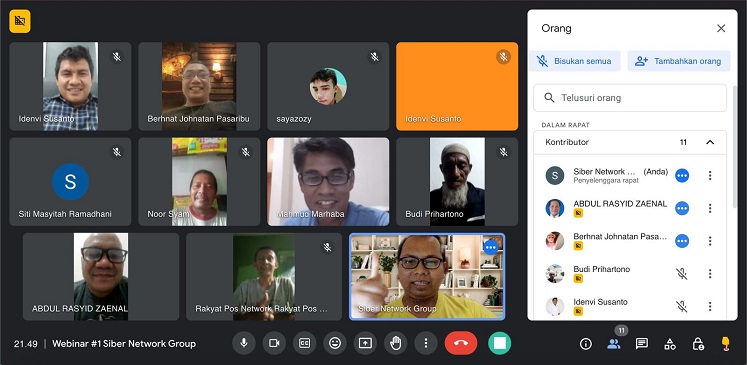This screenshot has height=365, width=747.
Task: Click the DALAM RAPAT section label
Action: pos(565,125)
